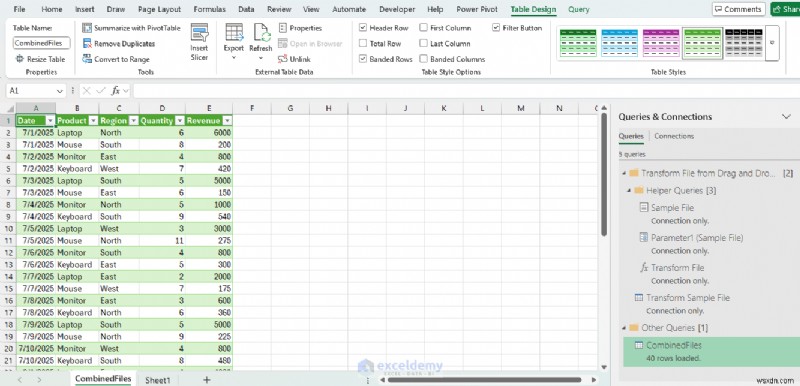Open the Query ribbon tab
This screenshot has width=800, height=386.
579,9
